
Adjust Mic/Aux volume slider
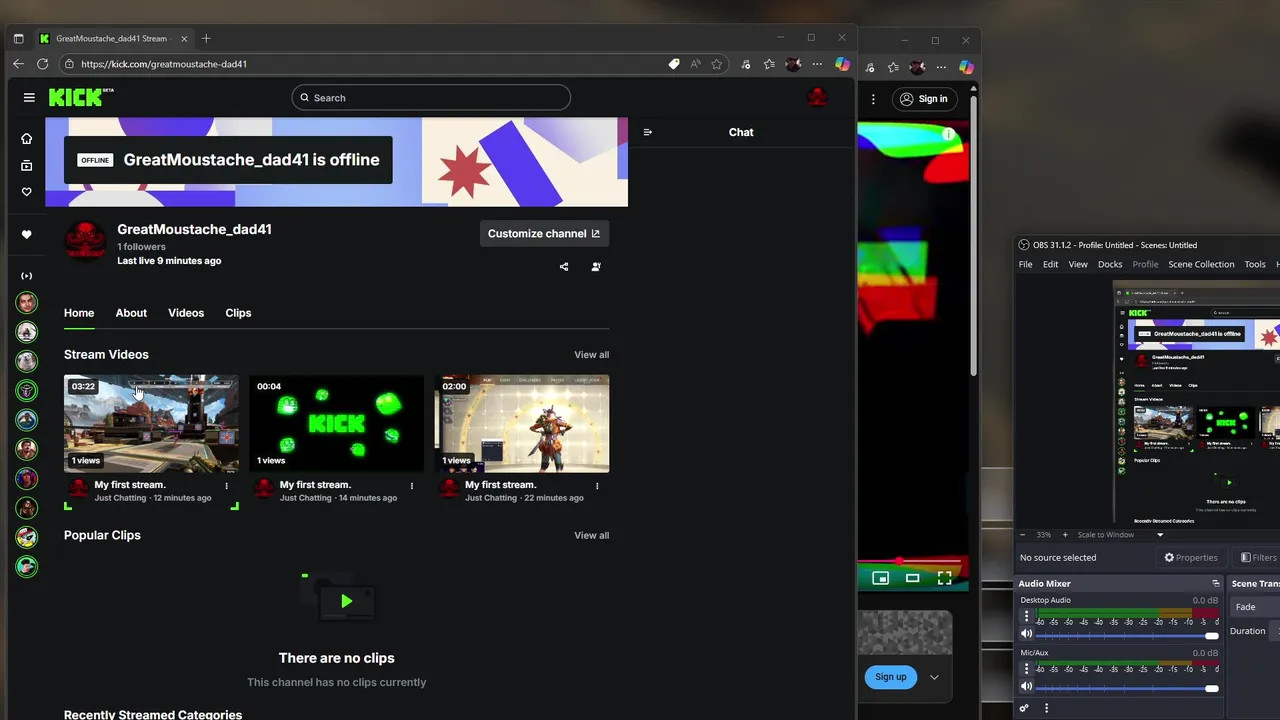coord(1127,688)
